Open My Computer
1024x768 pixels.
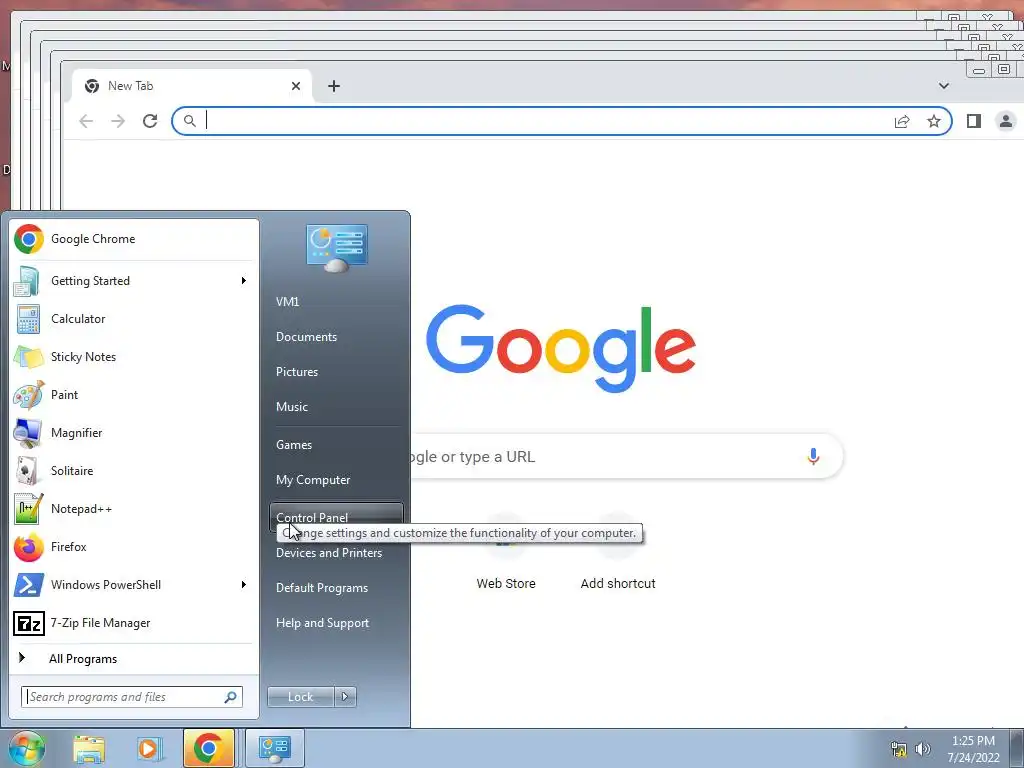(x=336, y=480)
